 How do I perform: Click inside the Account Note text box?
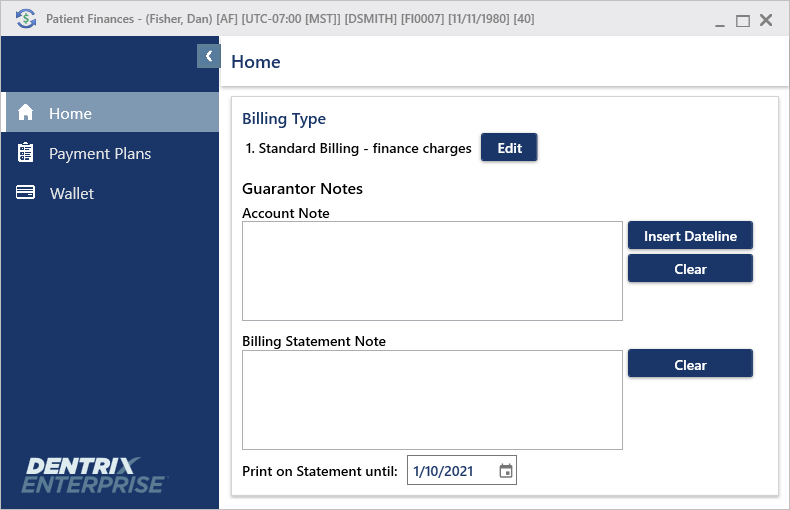click(432, 271)
